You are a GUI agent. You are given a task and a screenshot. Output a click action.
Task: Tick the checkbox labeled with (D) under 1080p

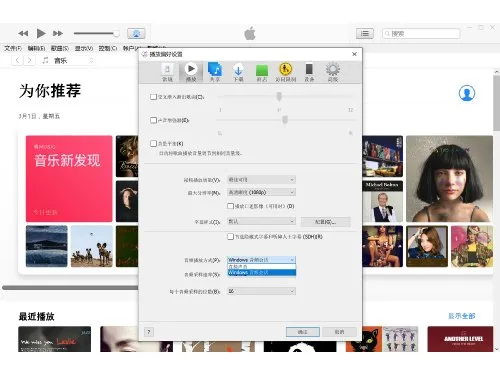pyautogui.click(x=230, y=206)
